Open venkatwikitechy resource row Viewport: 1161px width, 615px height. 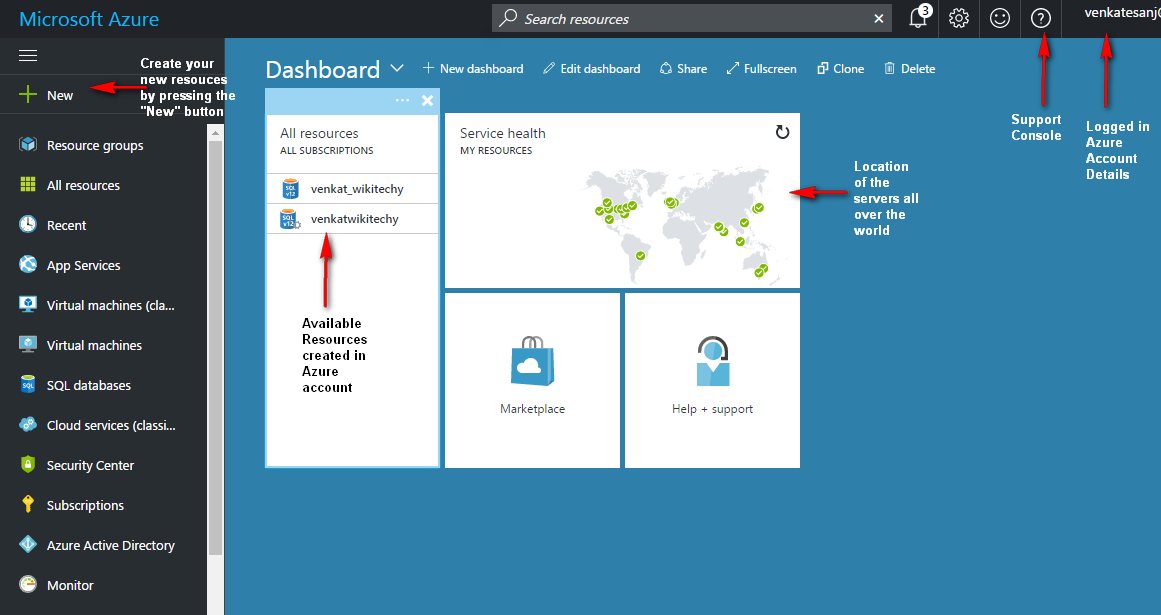(352, 219)
